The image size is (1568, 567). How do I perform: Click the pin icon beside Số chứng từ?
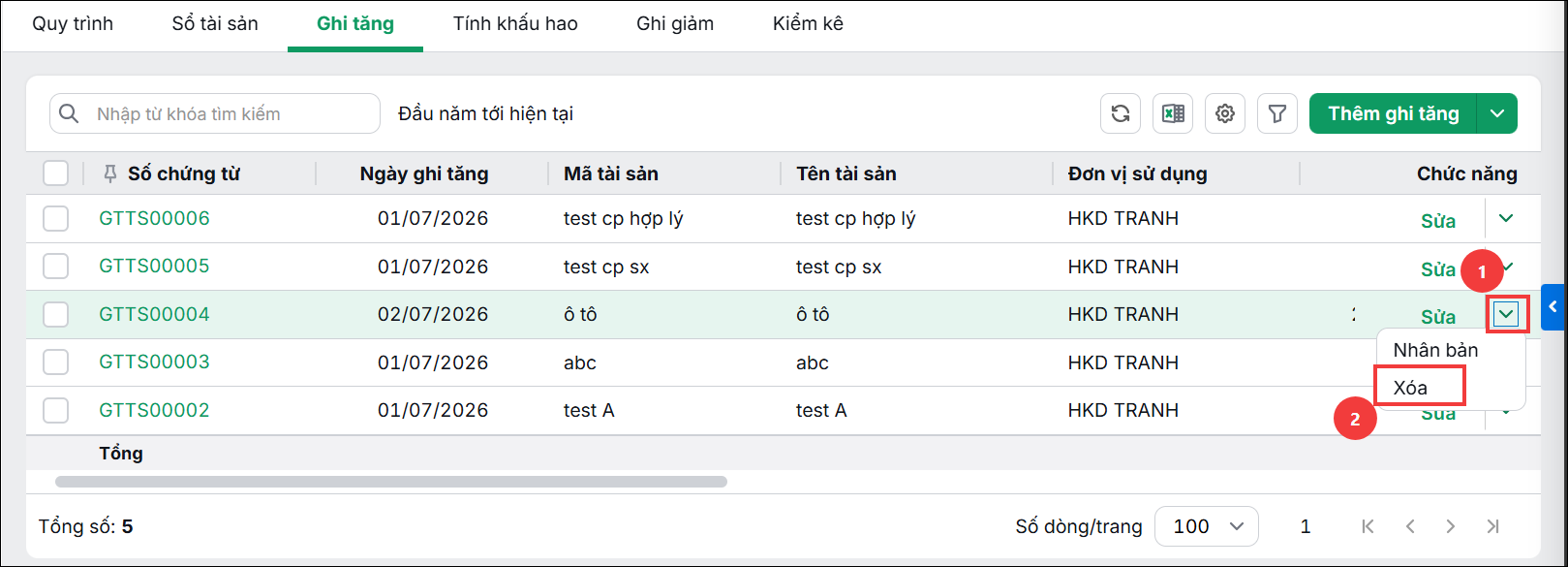(109, 173)
